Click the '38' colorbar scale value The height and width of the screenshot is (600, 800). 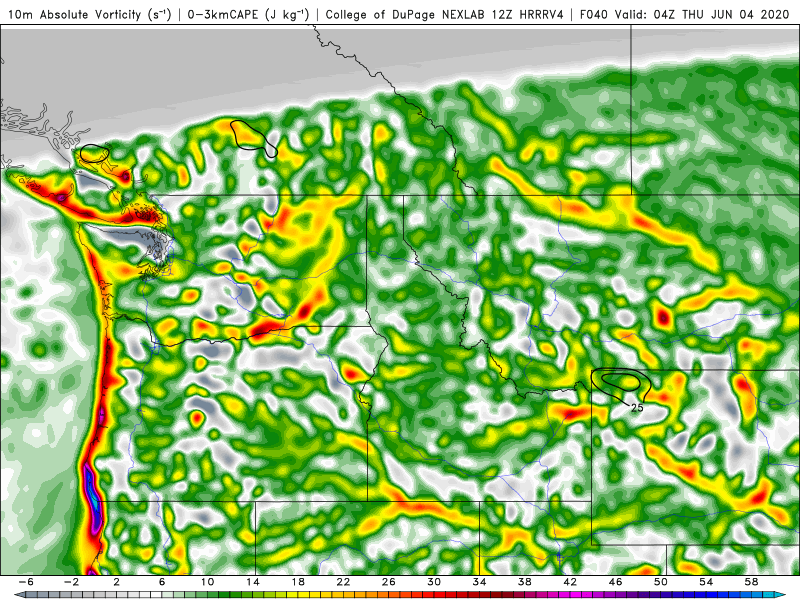point(525,582)
